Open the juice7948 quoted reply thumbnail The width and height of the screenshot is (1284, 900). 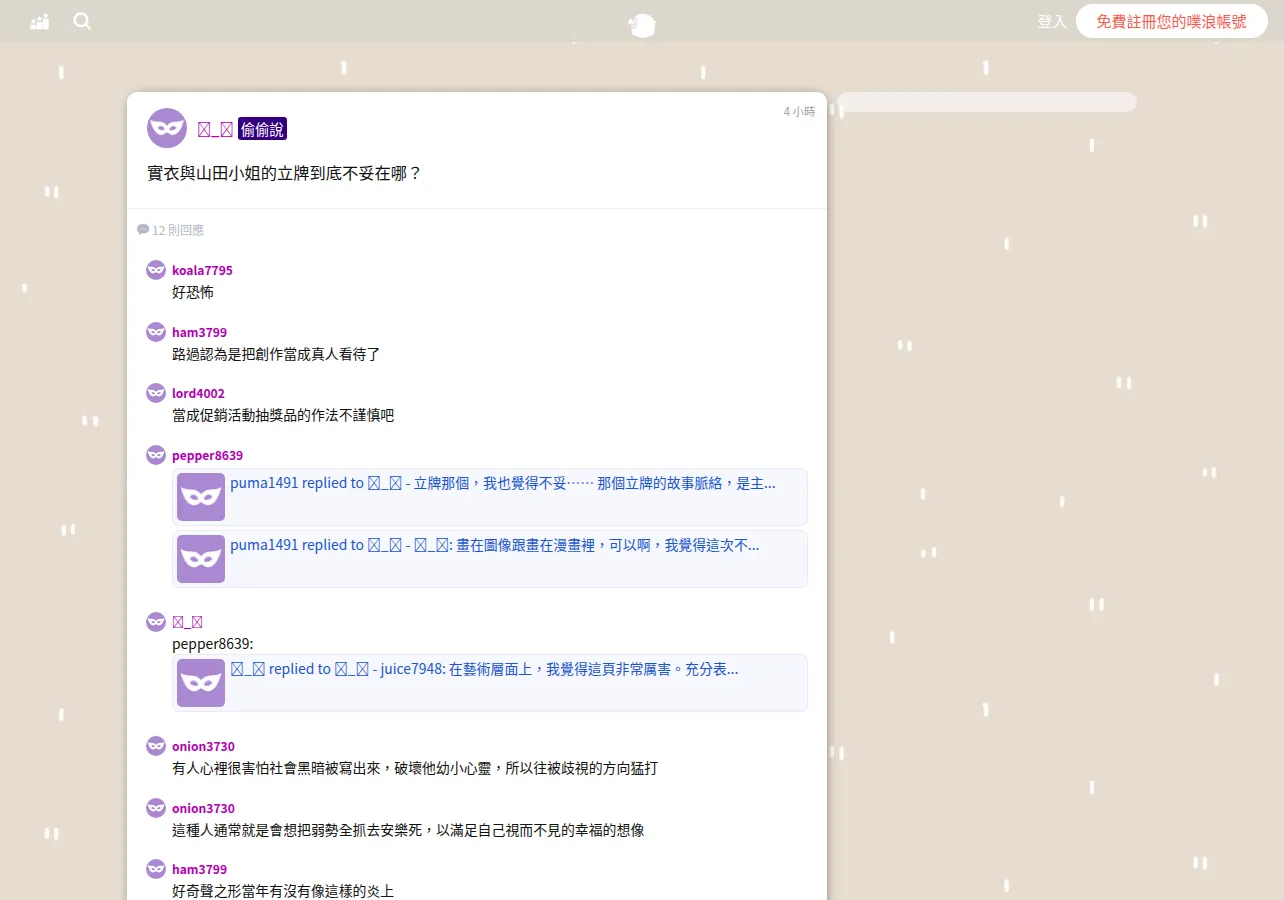pos(201,683)
